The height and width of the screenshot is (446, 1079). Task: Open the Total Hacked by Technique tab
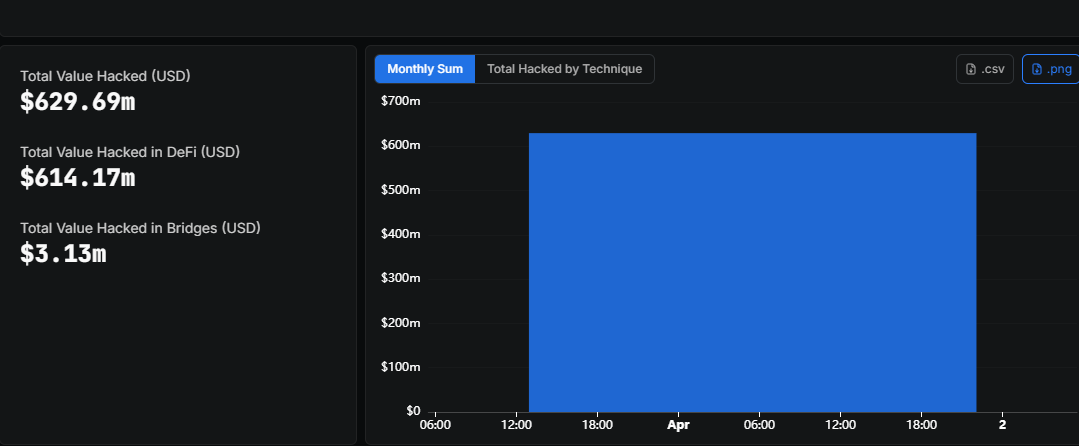point(564,69)
